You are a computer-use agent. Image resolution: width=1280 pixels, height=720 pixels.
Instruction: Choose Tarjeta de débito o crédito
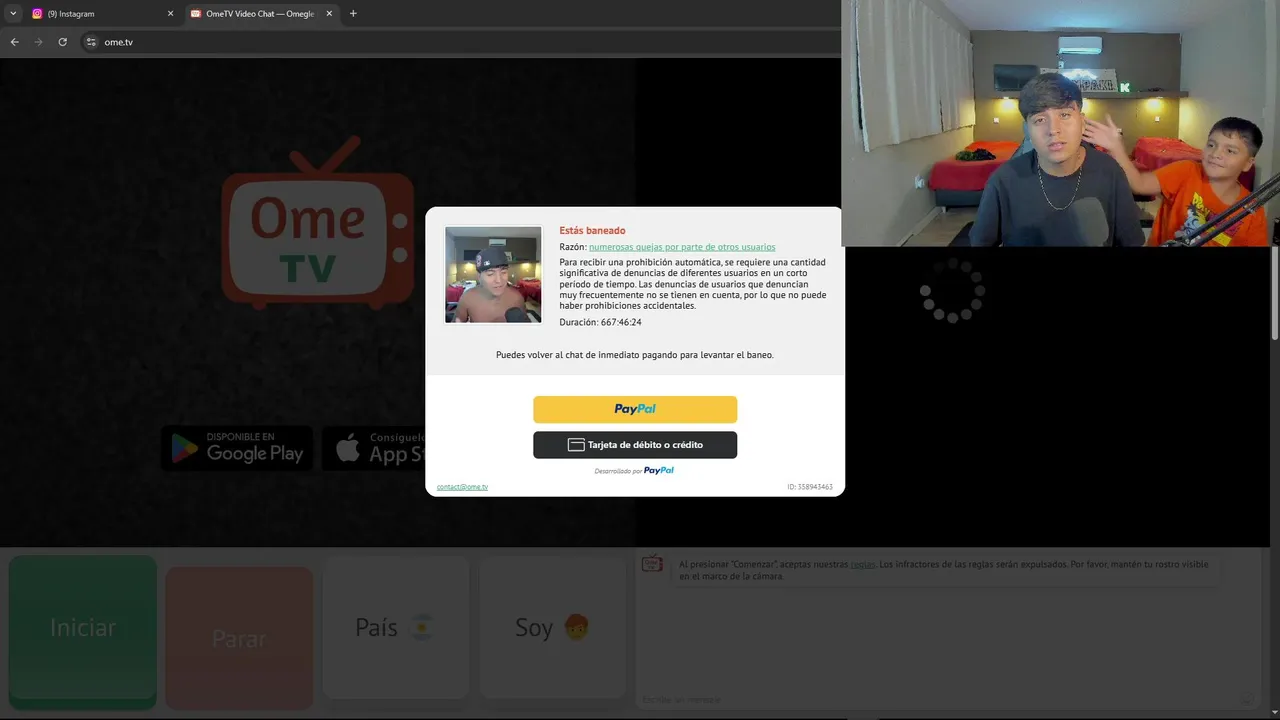click(x=635, y=445)
